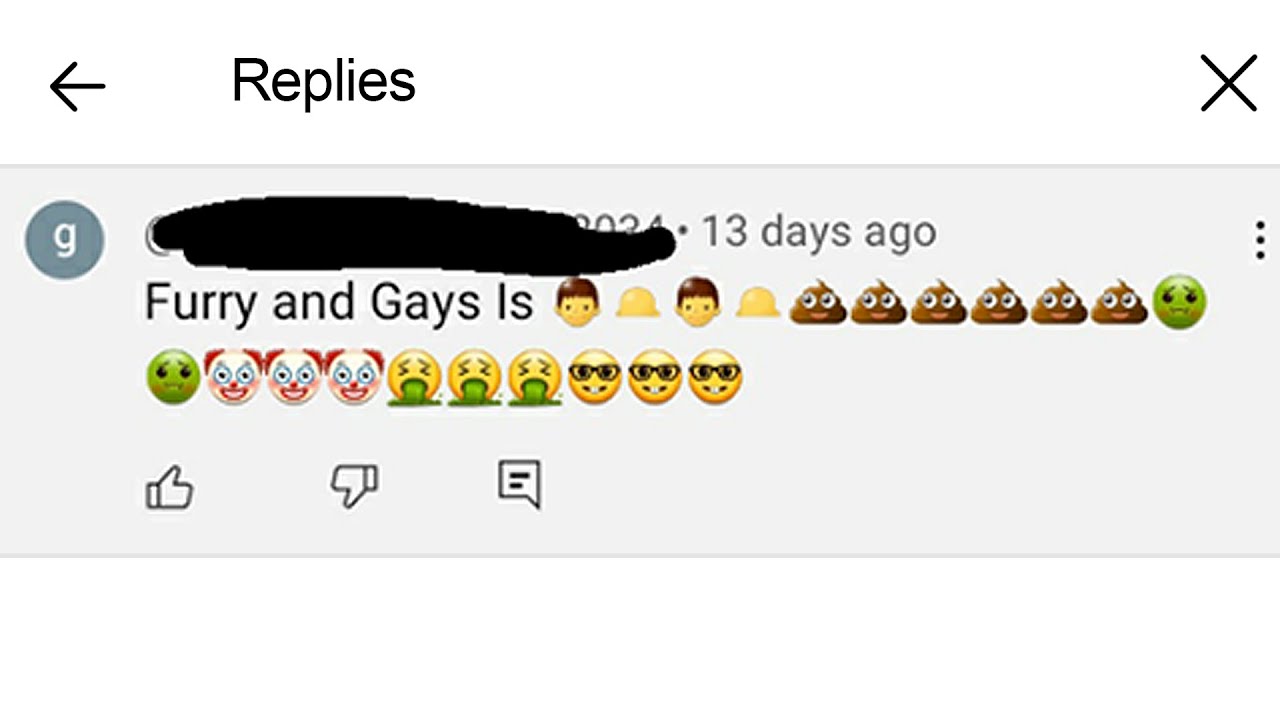Open the reply speech-bubble icon
The height and width of the screenshot is (720, 1280).
click(x=520, y=485)
